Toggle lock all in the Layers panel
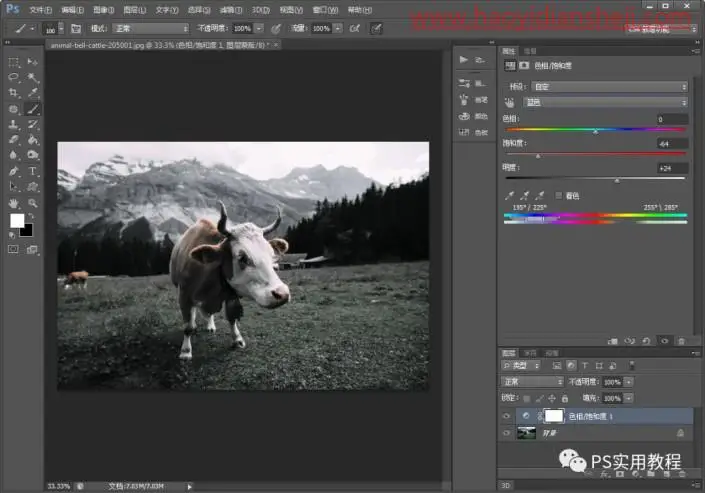Image resolution: width=705 pixels, height=493 pixels. click(565, 399)
